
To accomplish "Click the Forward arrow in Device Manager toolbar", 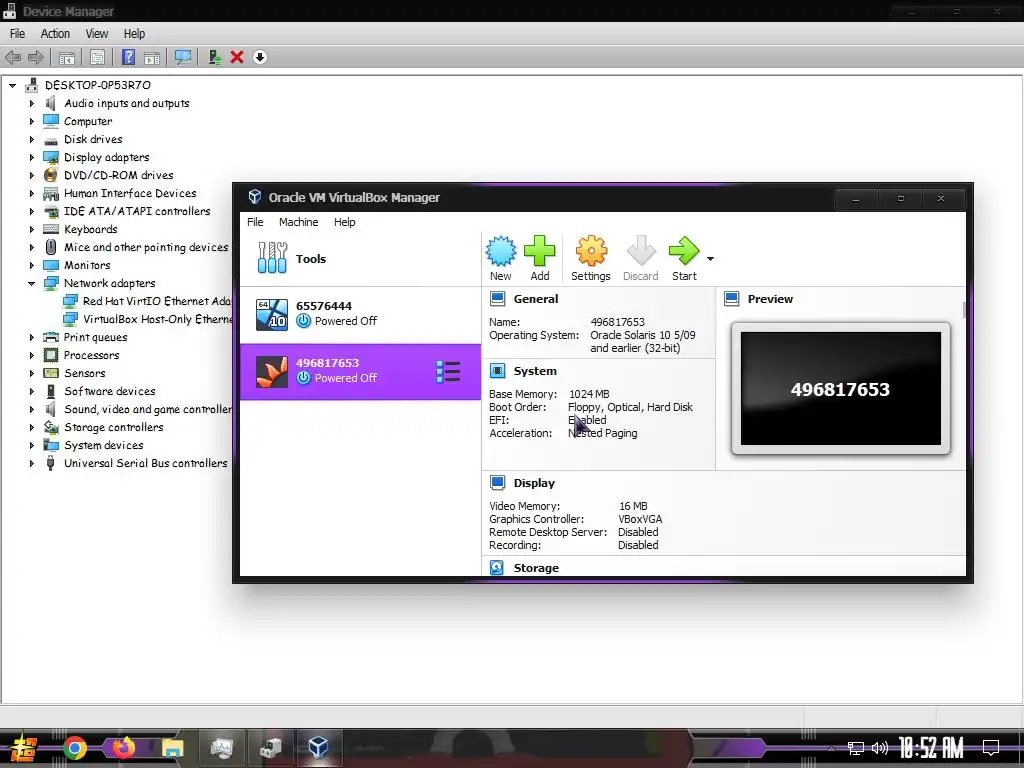I will pyautogui.click(x=36, y=57).
